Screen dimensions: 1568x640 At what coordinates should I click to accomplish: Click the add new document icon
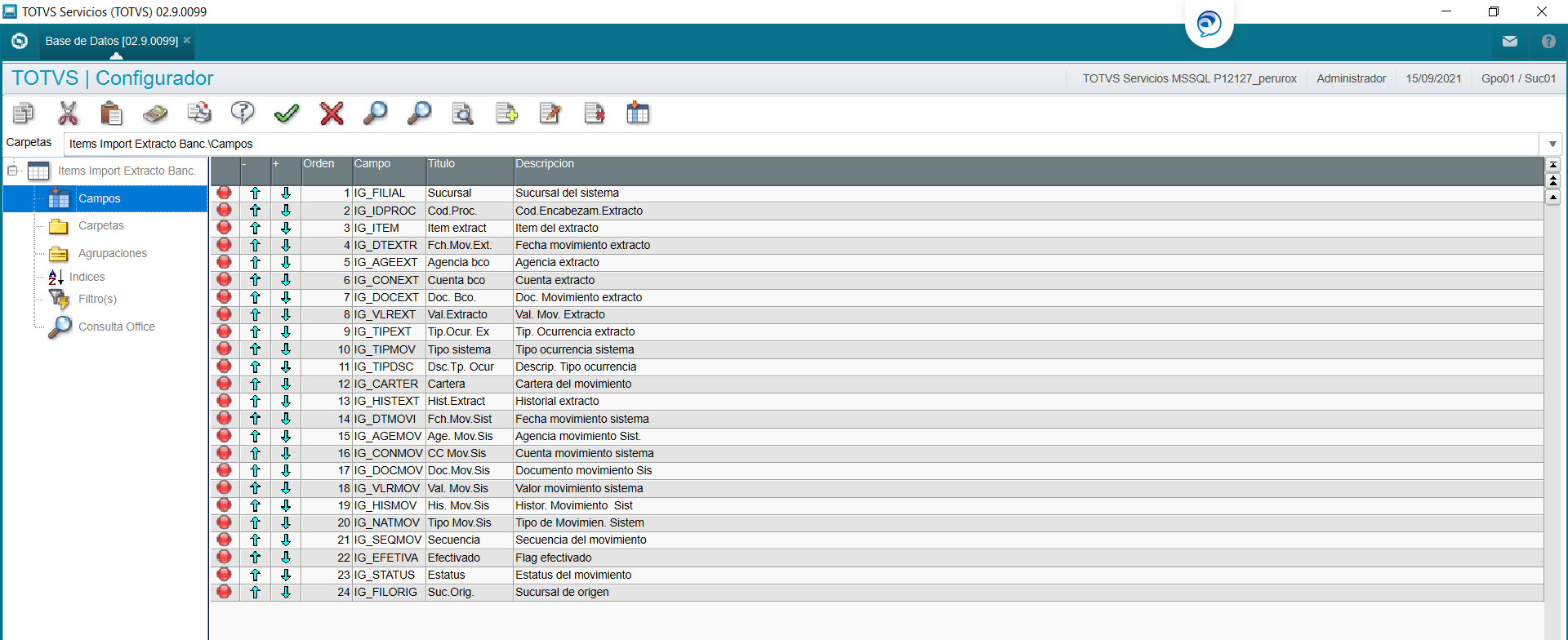507,113
